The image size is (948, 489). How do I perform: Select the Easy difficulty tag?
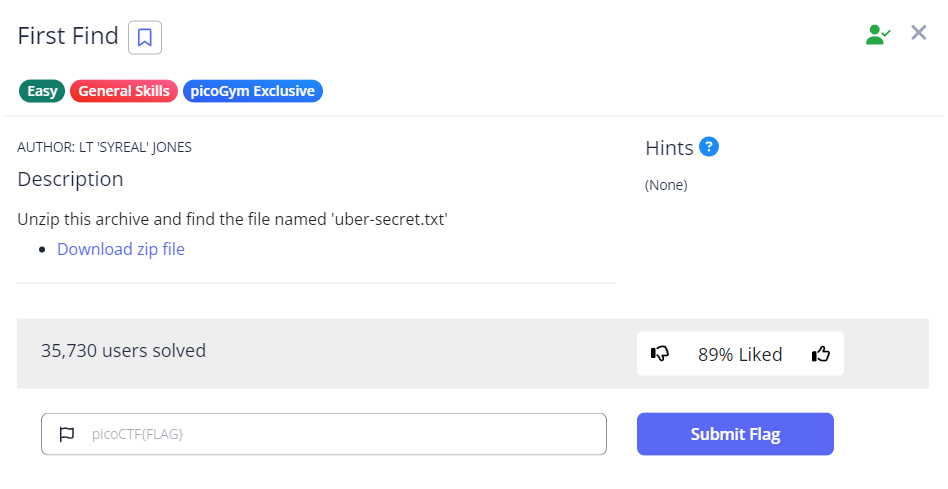pos(42,91)
